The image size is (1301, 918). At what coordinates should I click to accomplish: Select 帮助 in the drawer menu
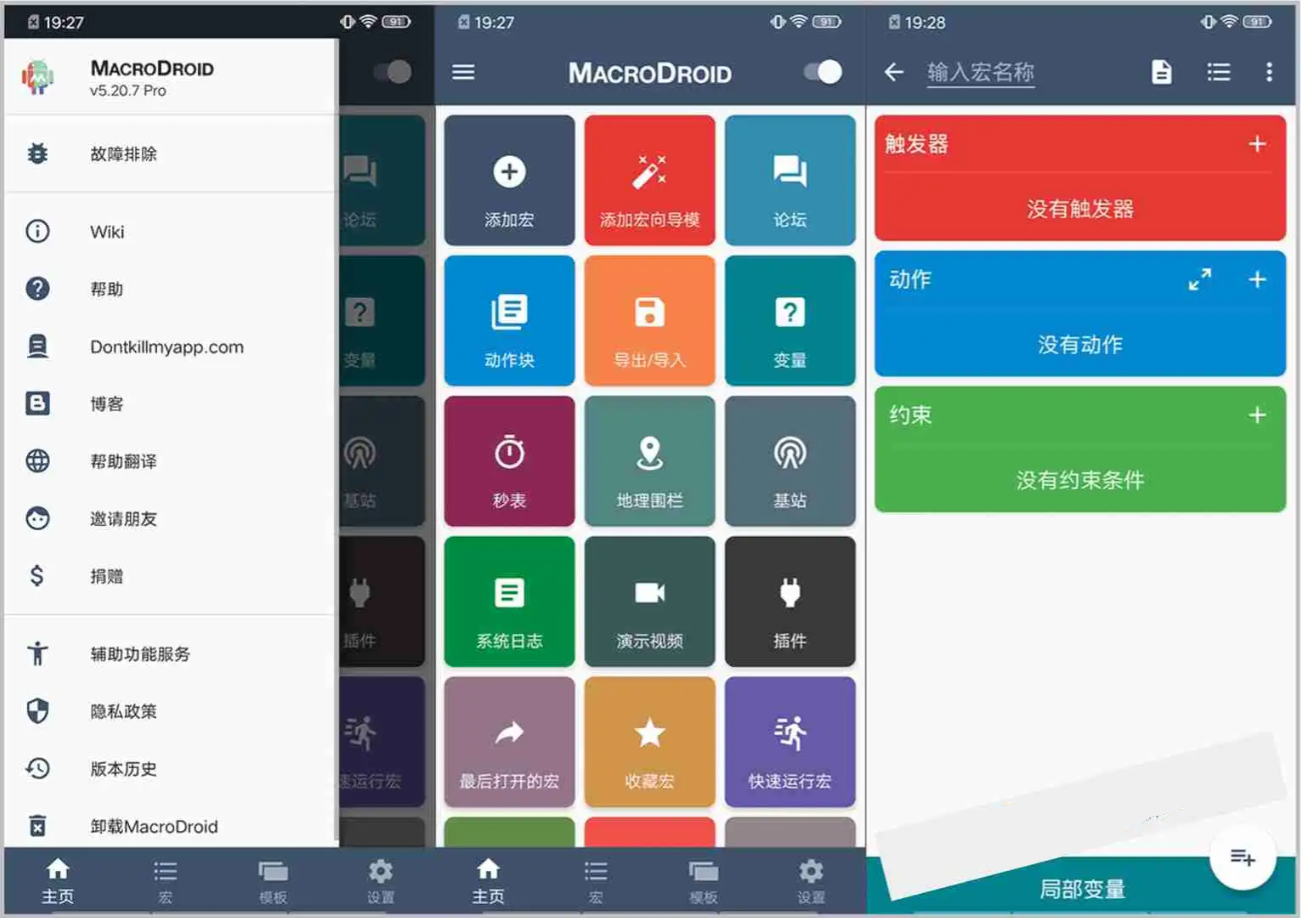(x=170, y=289)
